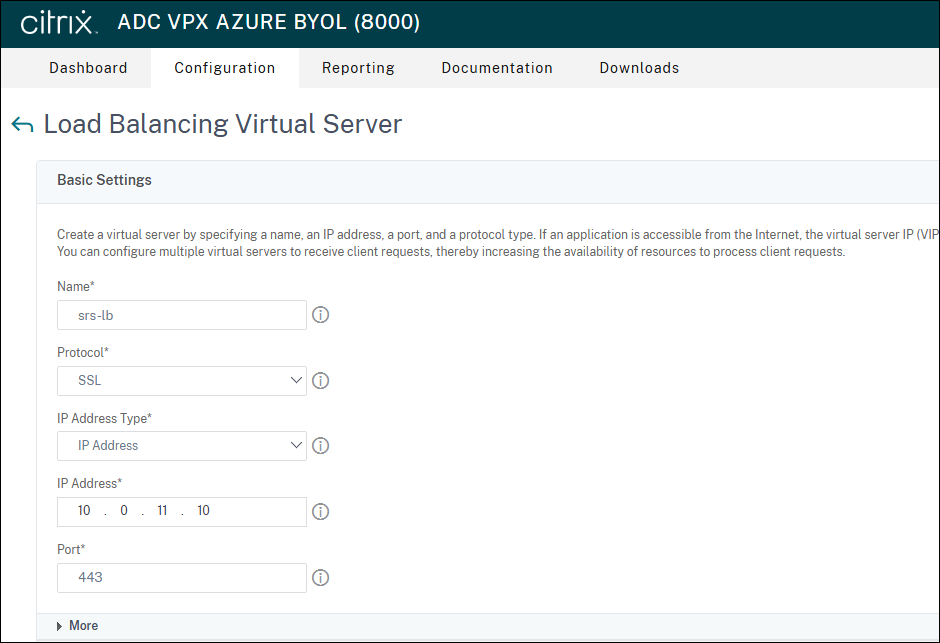Go to the Documentation tab
The image size is (940, 643).
[x=497, y=68]
